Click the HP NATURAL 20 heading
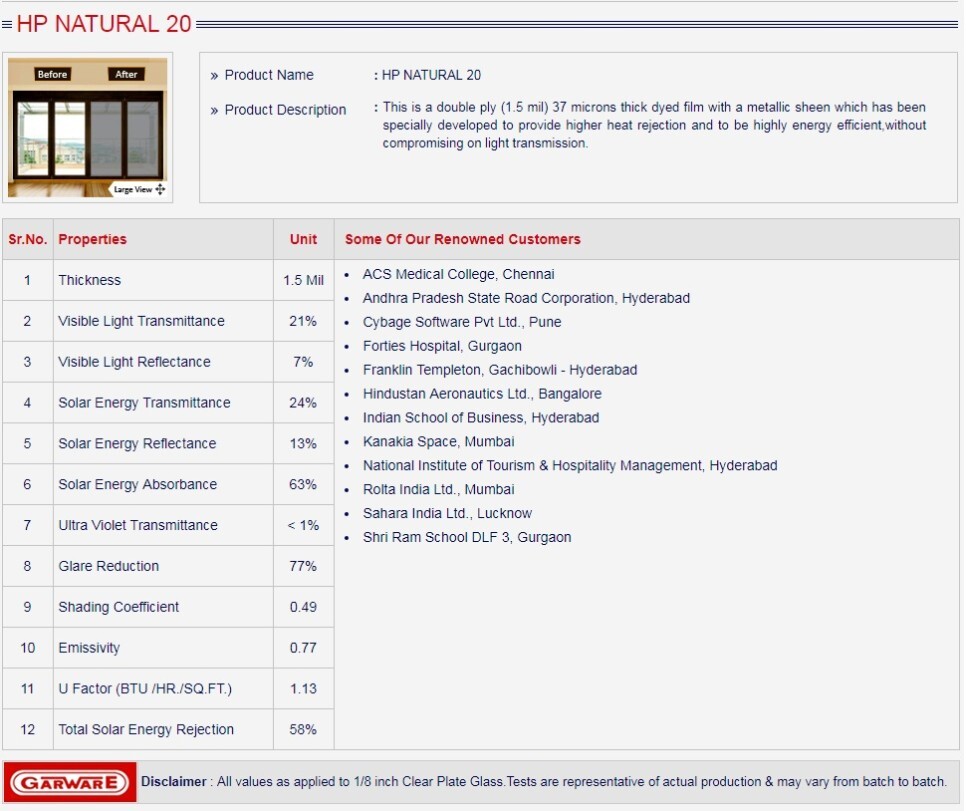The height and width of the screenshot is (811, 966). click(104, 24)
